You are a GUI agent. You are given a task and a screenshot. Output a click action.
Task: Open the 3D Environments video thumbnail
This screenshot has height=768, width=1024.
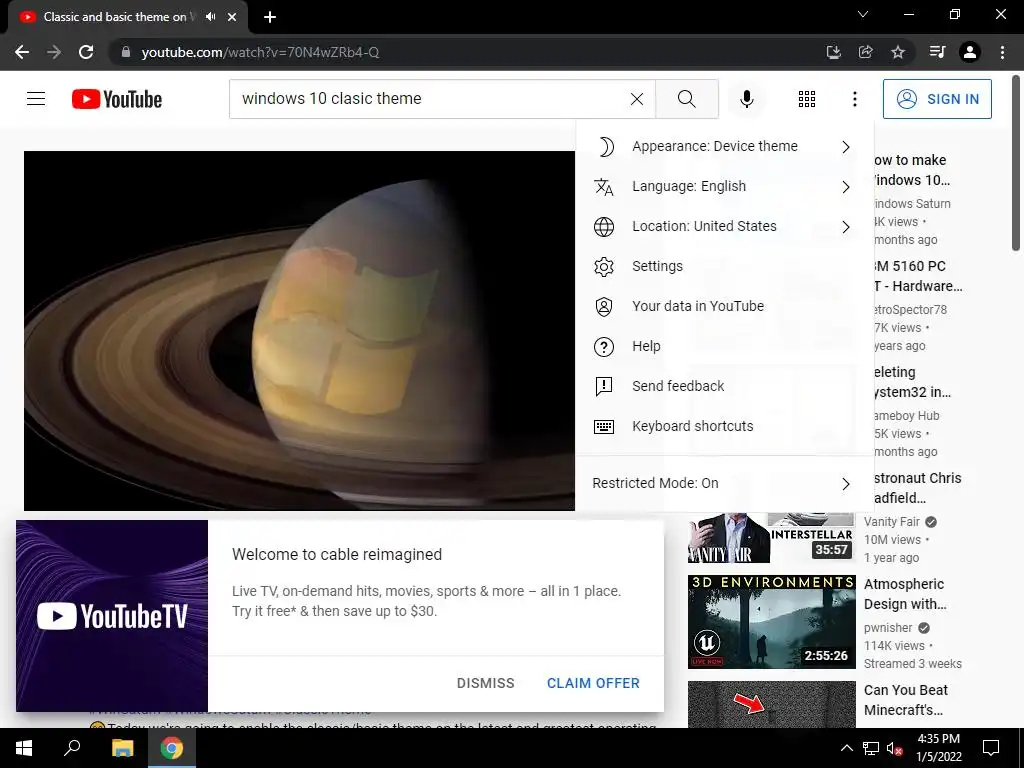(771, 622)
